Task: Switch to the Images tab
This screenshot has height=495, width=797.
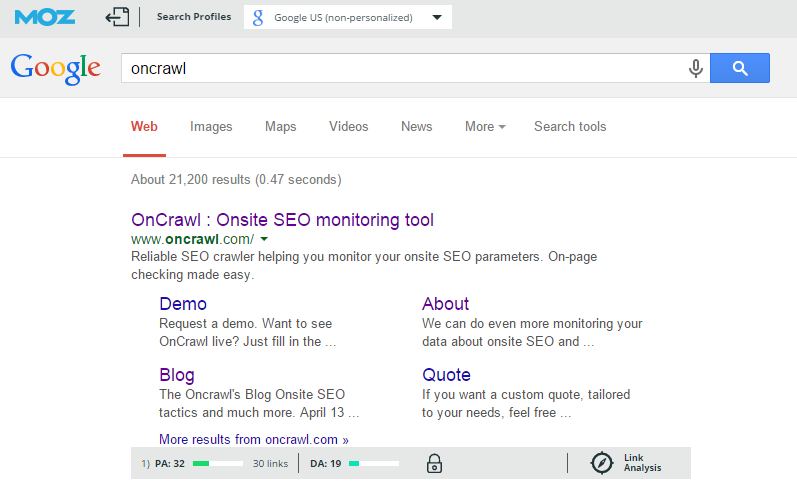Action: tap(211, 126)
